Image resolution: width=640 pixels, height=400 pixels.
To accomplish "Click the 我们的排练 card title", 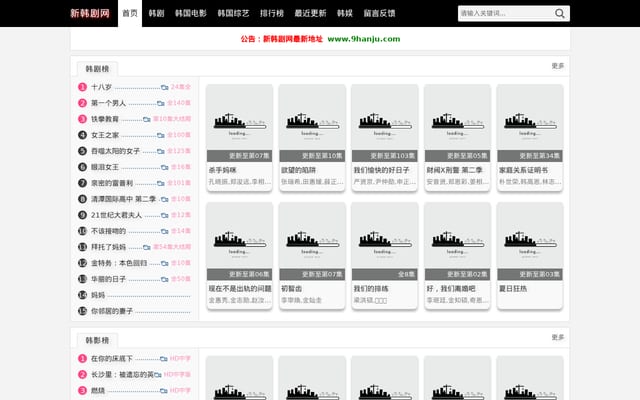I will click(x=371, y=289).
